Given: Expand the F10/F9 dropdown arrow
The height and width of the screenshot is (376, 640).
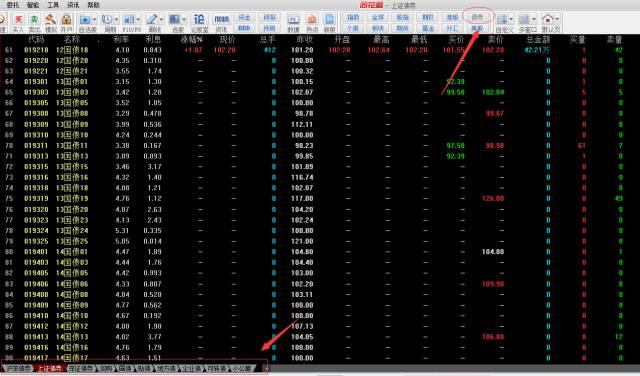Looking at the screenshot, I should [x=138, y=20].
